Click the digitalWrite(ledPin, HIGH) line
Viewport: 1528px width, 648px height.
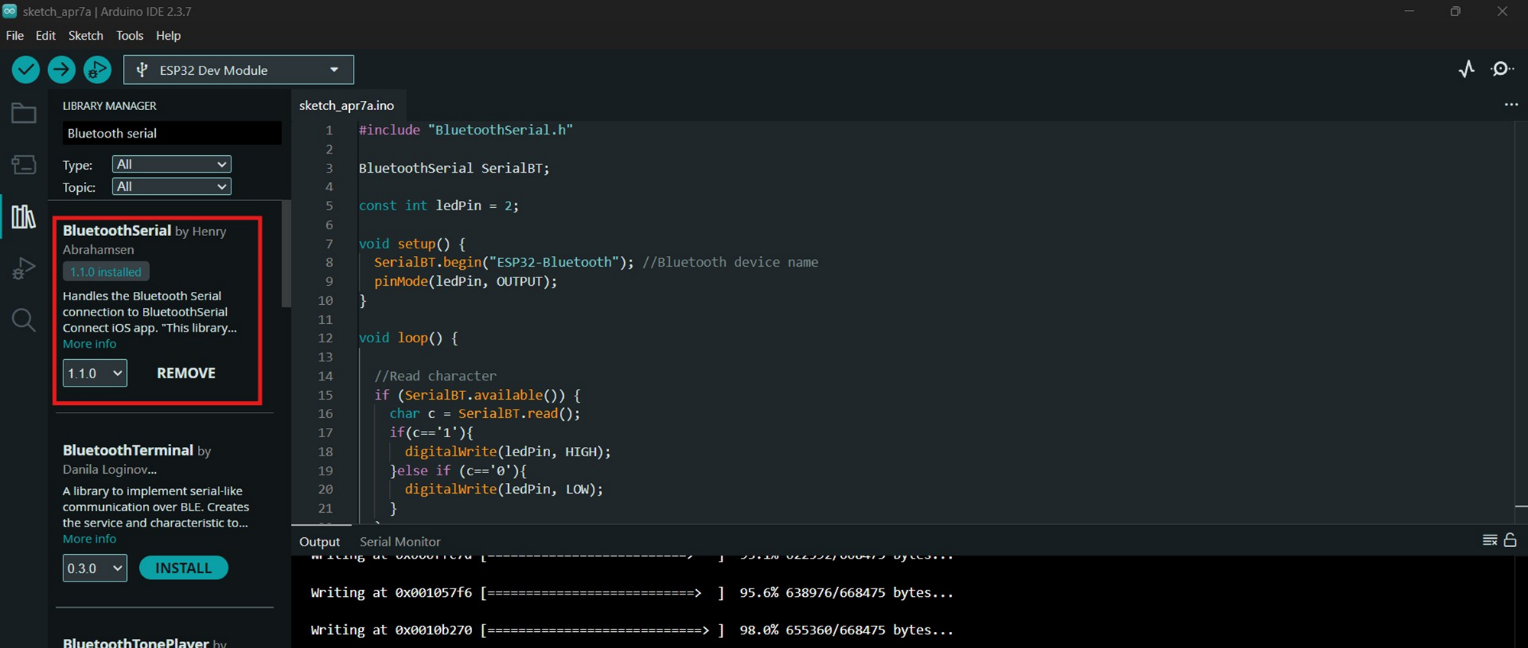tap(508, 451)
